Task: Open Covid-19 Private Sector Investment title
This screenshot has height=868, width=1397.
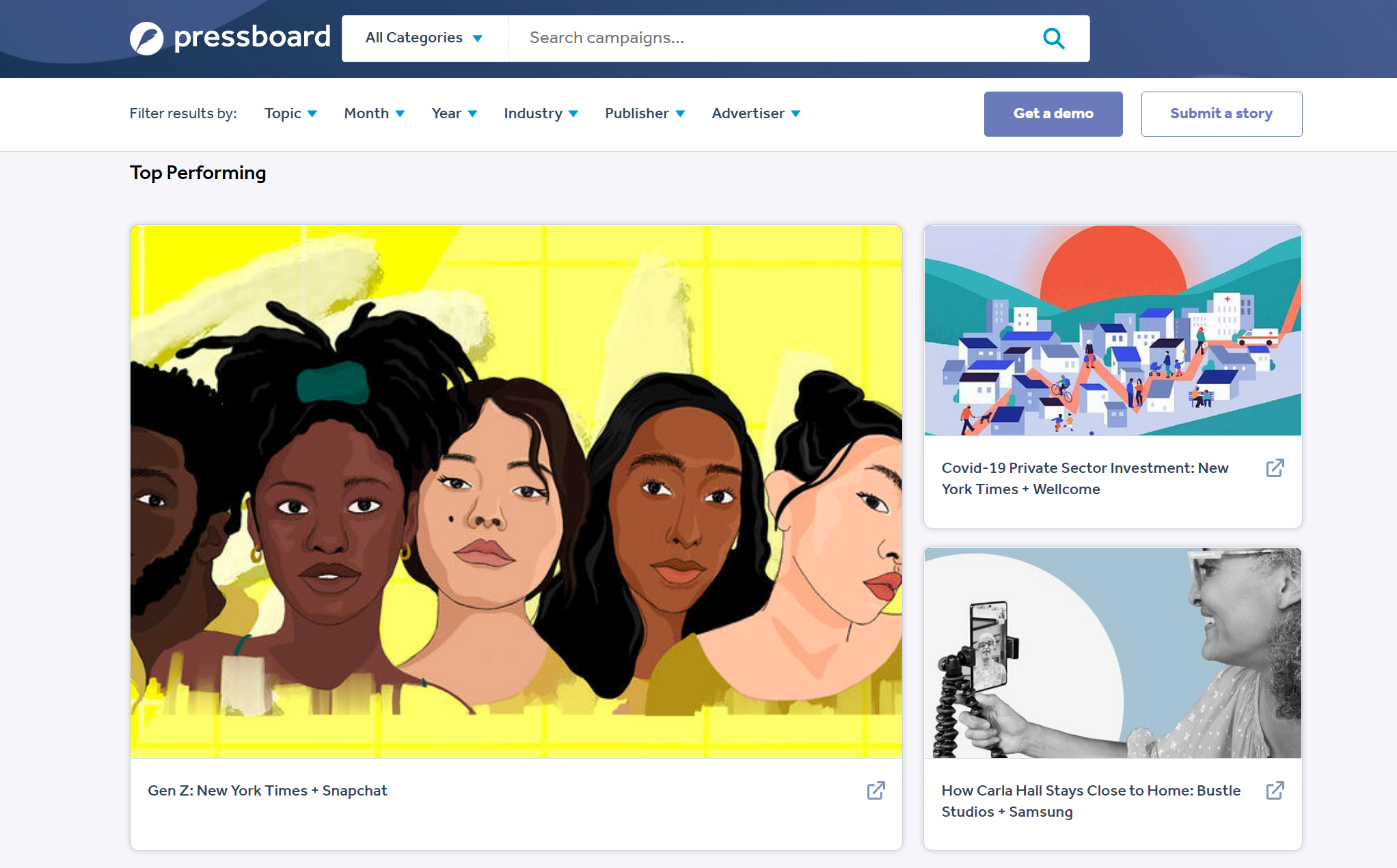Action: click(x=1085, y=478)
